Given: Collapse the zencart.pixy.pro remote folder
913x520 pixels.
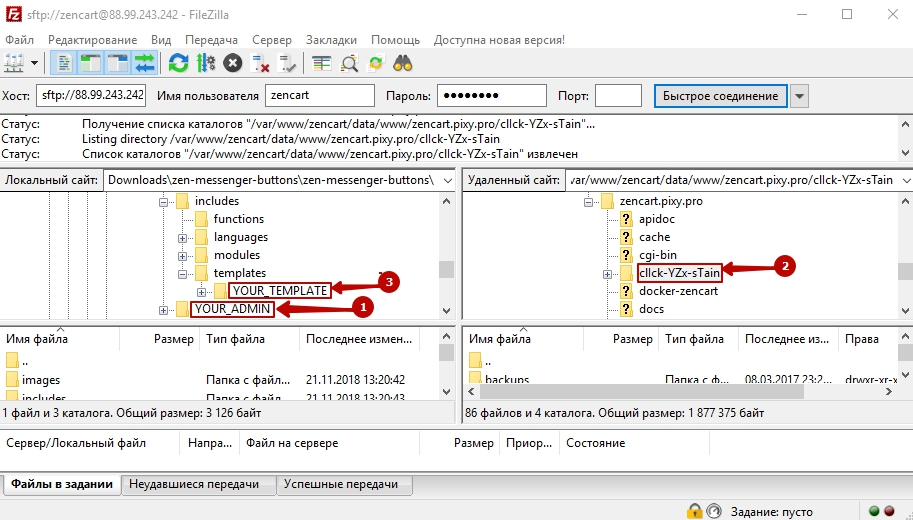Looking at the screenshot, I should pos(589,202).
